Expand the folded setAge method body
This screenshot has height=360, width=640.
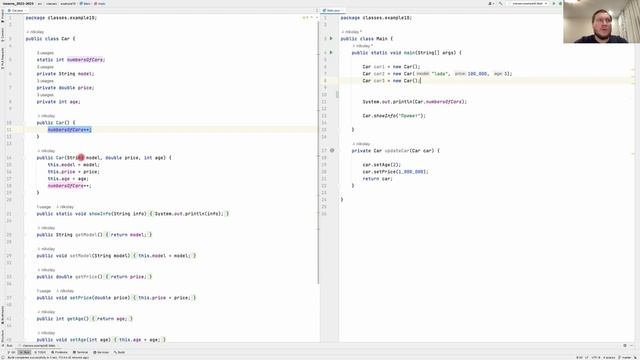tap(140, 340)
